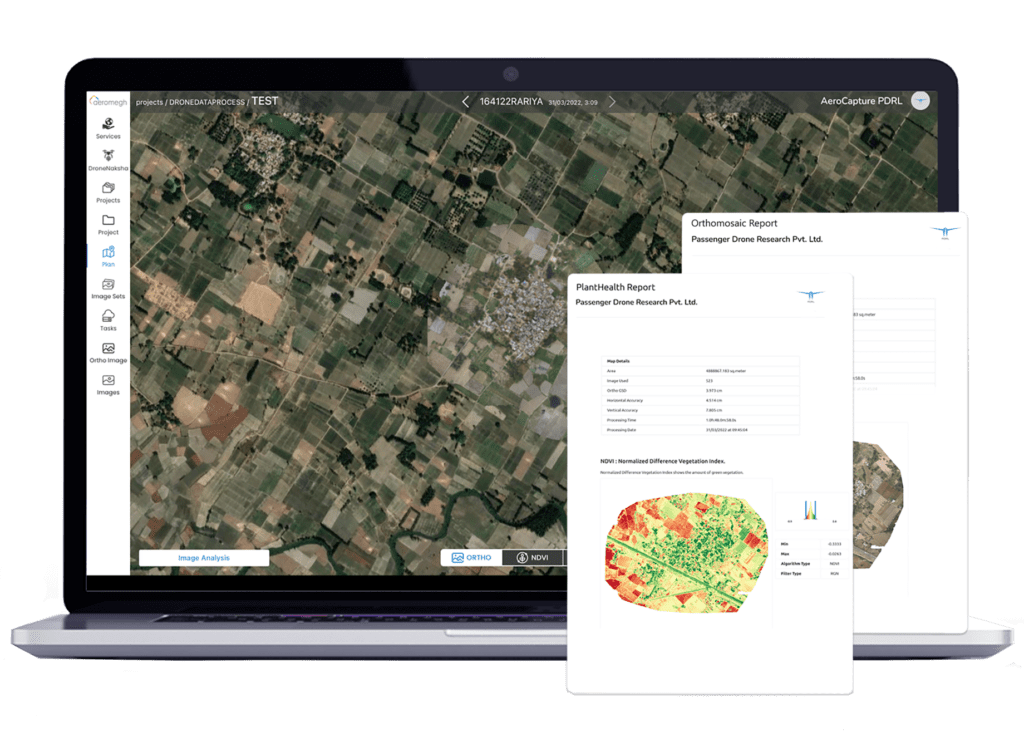Open the Plan map icon
Viewport: 1024px width, 732px height.
108,253
